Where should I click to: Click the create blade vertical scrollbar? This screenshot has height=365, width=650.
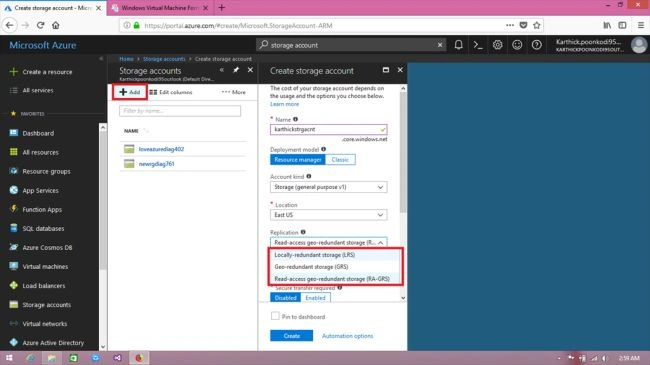403,153
